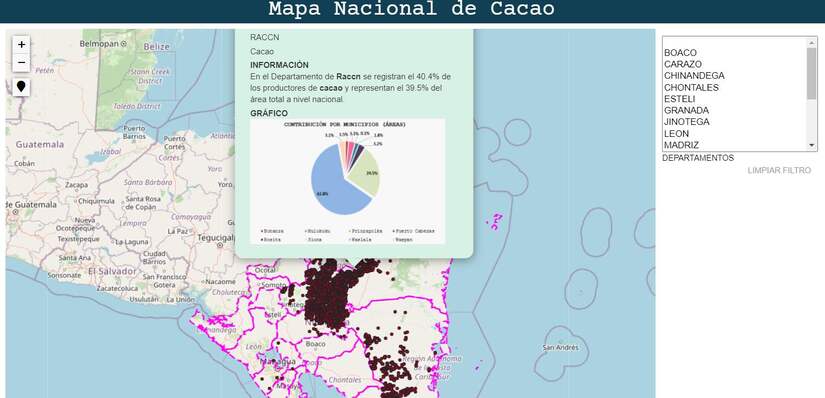Click Tegucigalpa label on the map
825x398 pixels.
(216, 238)
